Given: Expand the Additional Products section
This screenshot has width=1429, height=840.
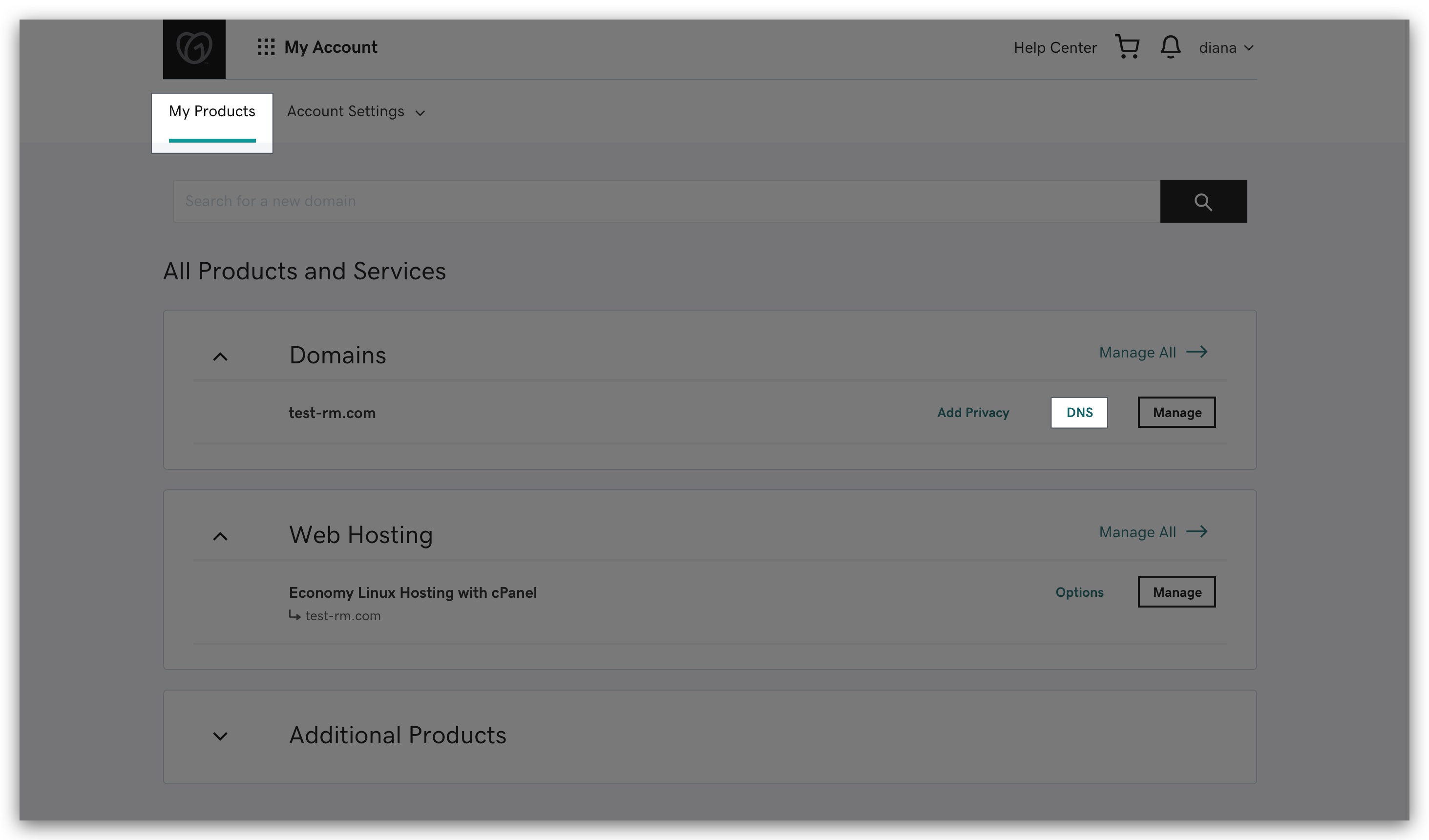Looking at the screenshot, I should tap(221, 736).
